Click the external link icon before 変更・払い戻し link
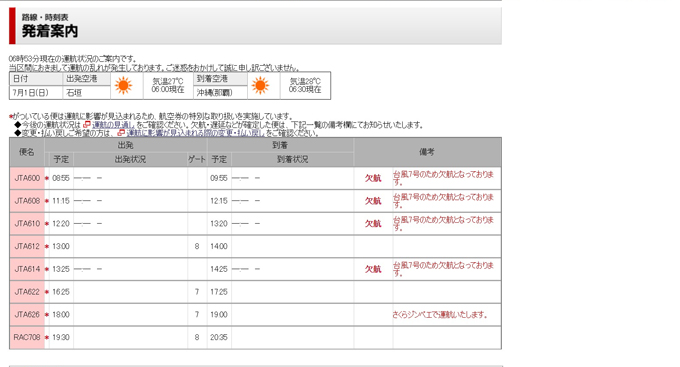This screenshot has height=367, width=680. pos(121,133)
